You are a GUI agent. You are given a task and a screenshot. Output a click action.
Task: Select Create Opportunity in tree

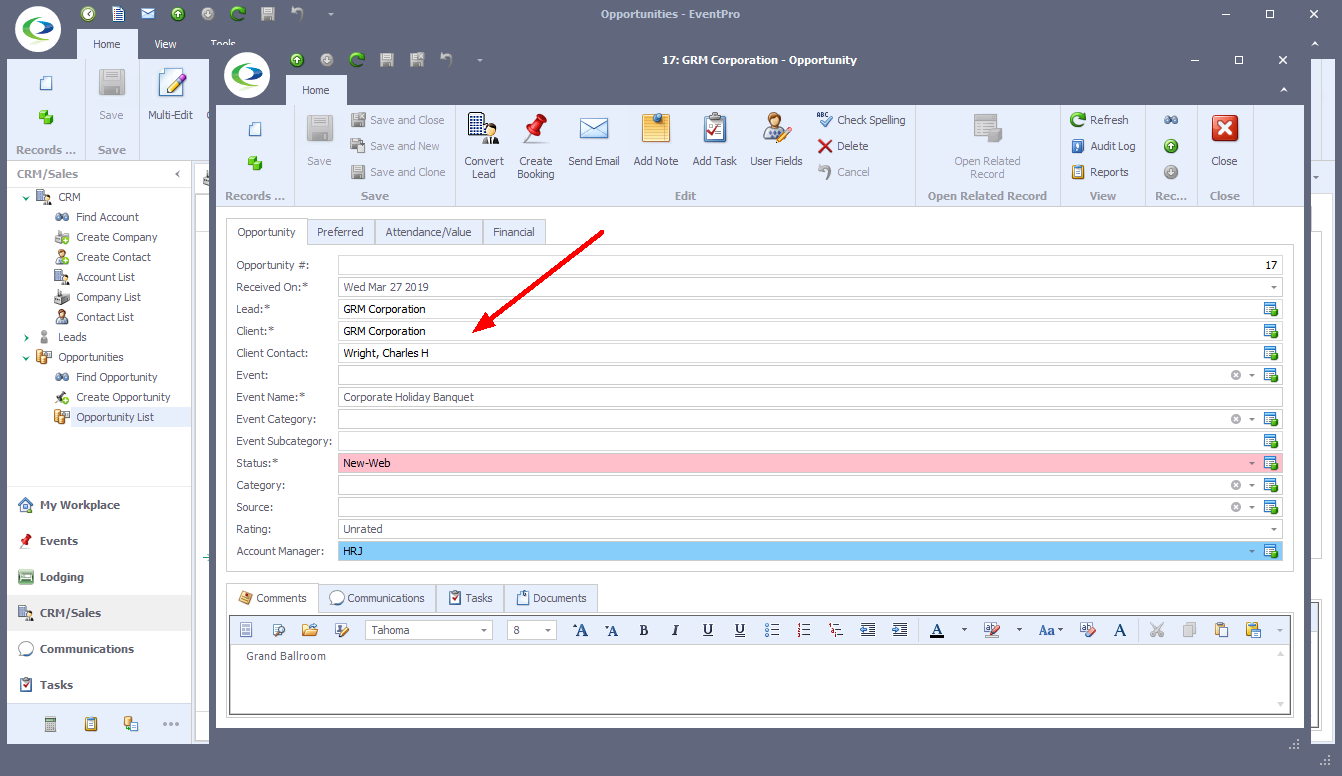[123, 397]
